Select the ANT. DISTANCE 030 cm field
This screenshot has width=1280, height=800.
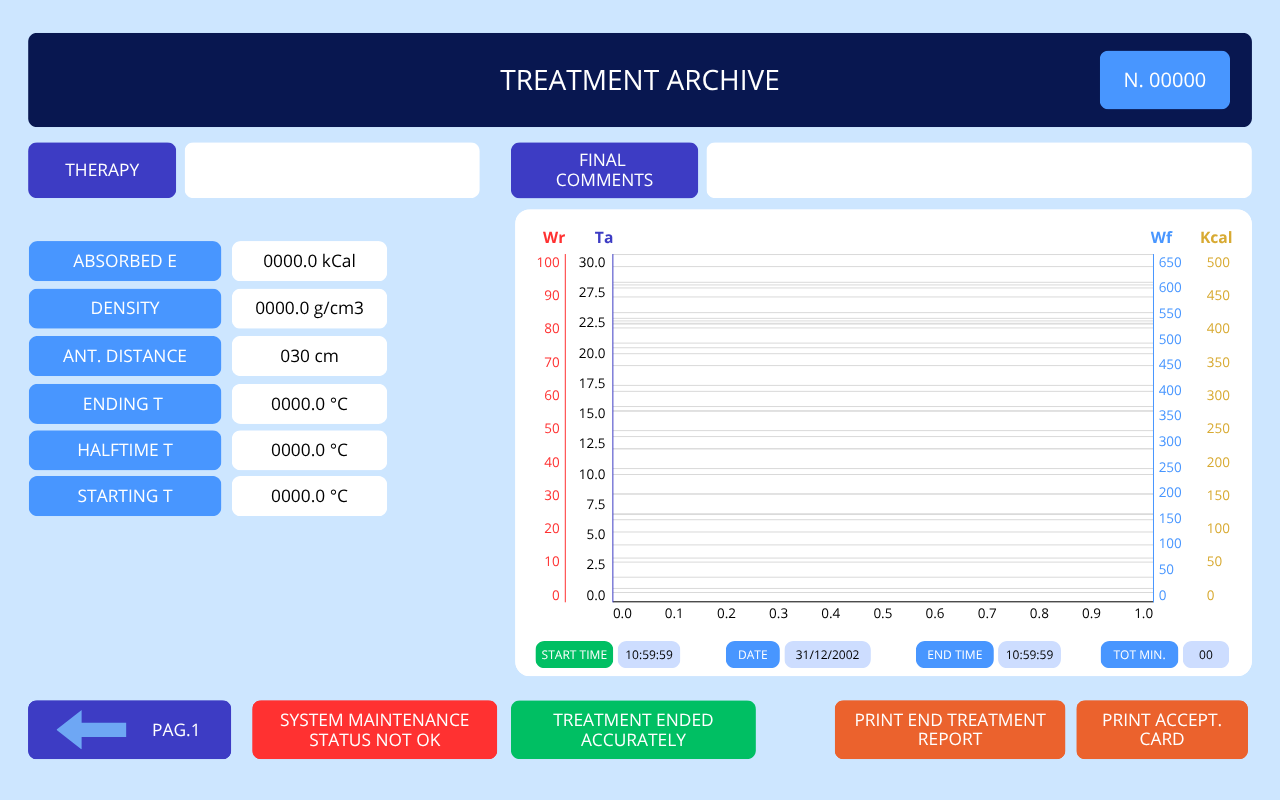[x=309, y=356]
